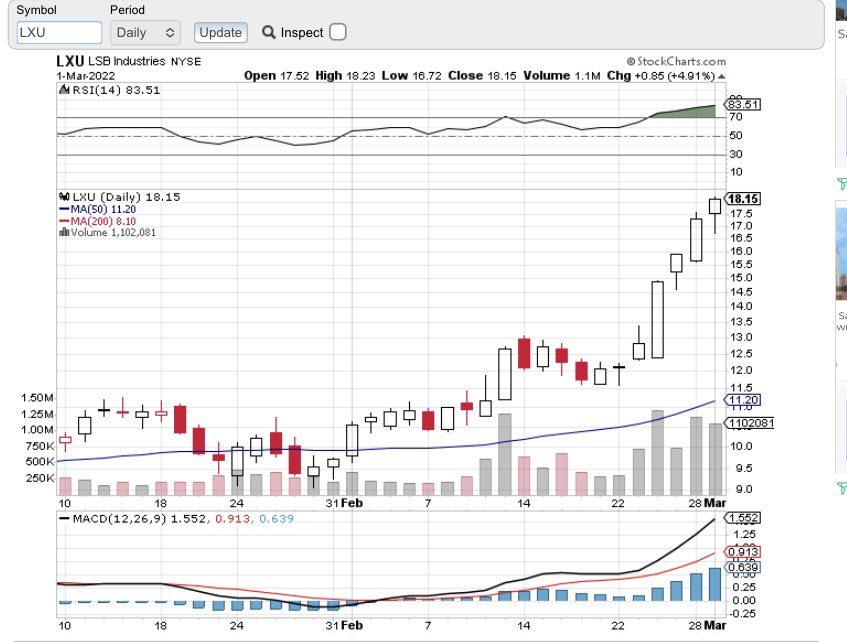Click the MACD signal label 0.913
This screenshot has width=847, height=642.
[742, 552]
